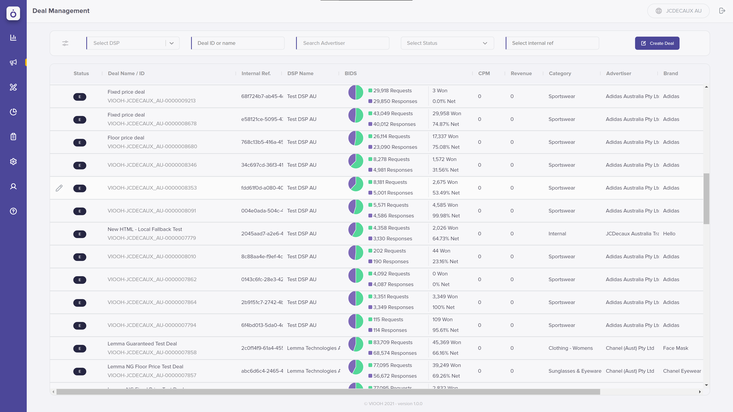Open the tools sidebar icon
The height and width of the screenshot is (412, 733).
click(x=13, y=87)
